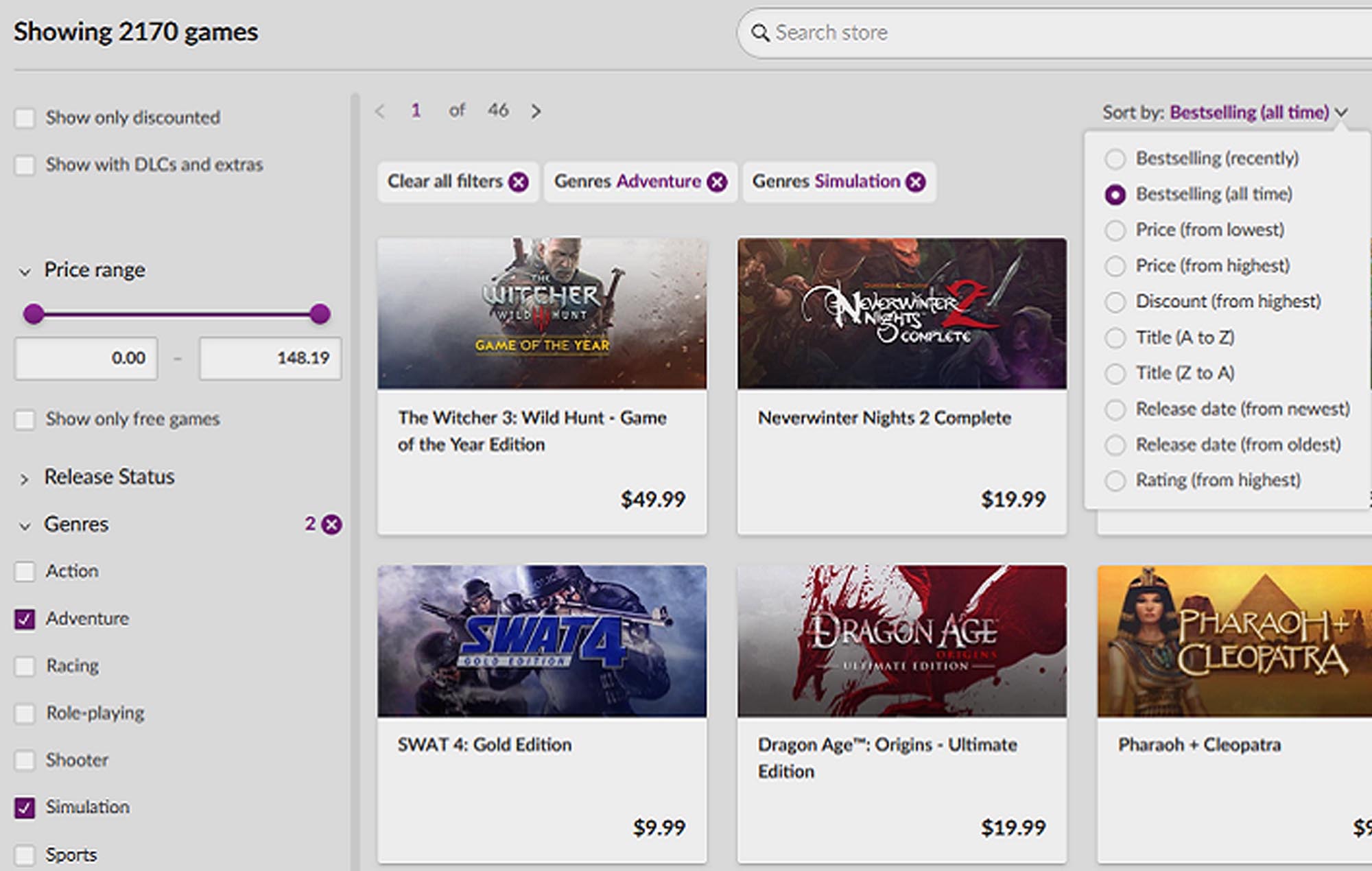Click the search magnifier icon
The width and height of the screenshot is (1372, 871).
click(759, 33)
